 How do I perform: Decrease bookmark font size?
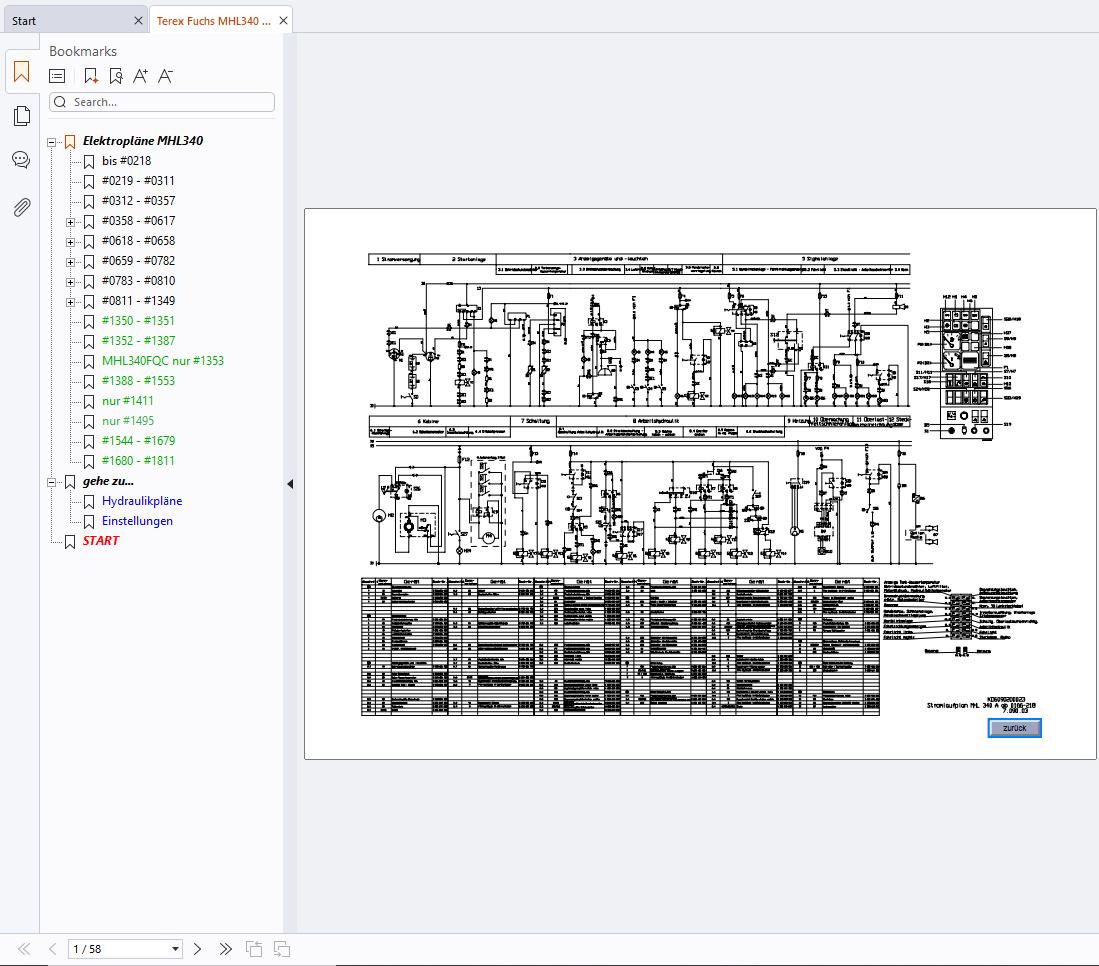point(166,76)
